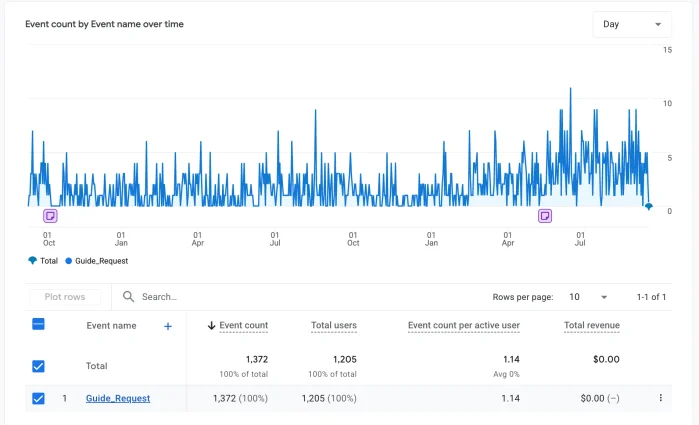699x425 pixels.
Task: Click the chart endpoint marker at far right
Action: coord(649,206)
